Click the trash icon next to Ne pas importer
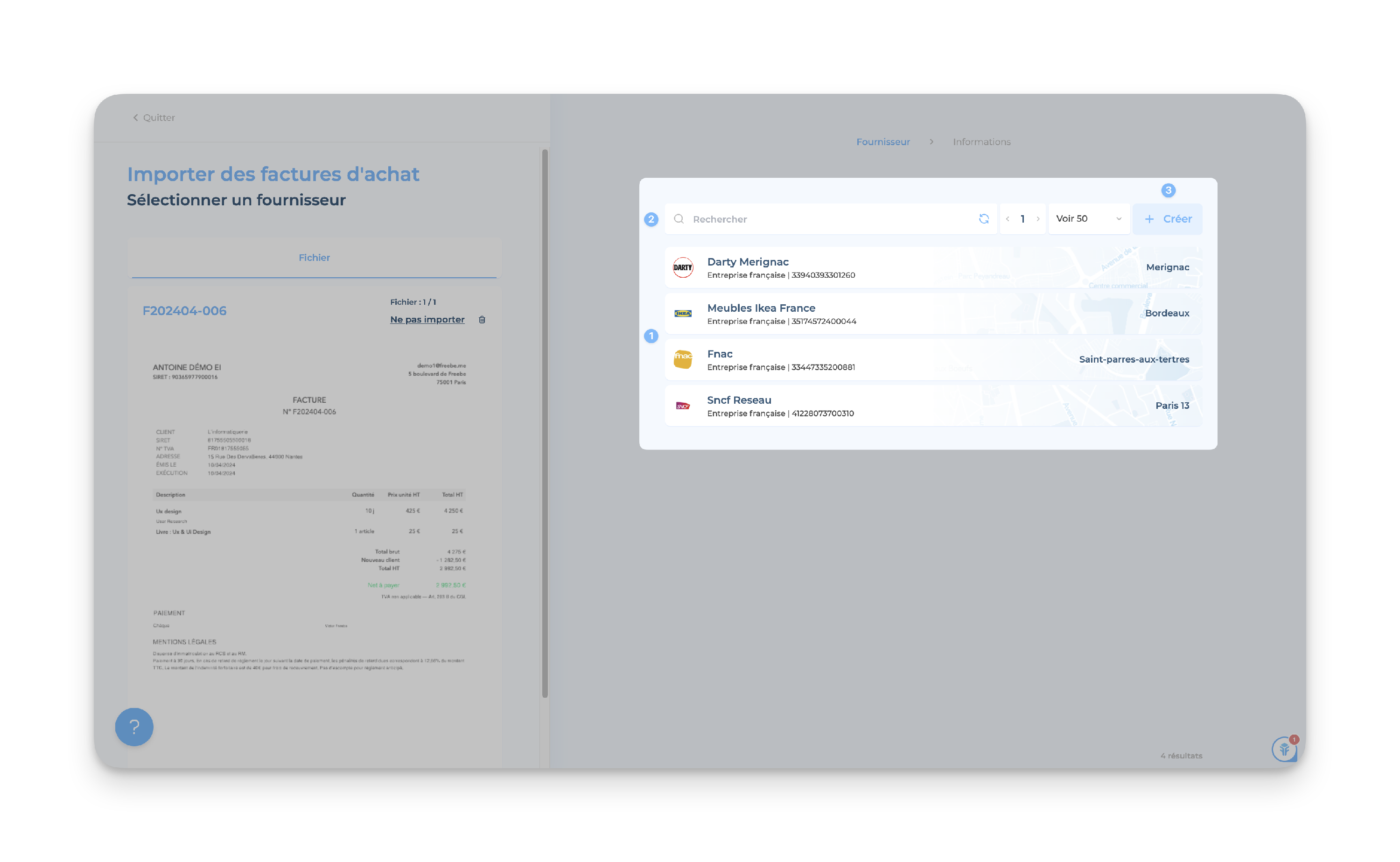The image size is (1400, 862). click(482, 320)
